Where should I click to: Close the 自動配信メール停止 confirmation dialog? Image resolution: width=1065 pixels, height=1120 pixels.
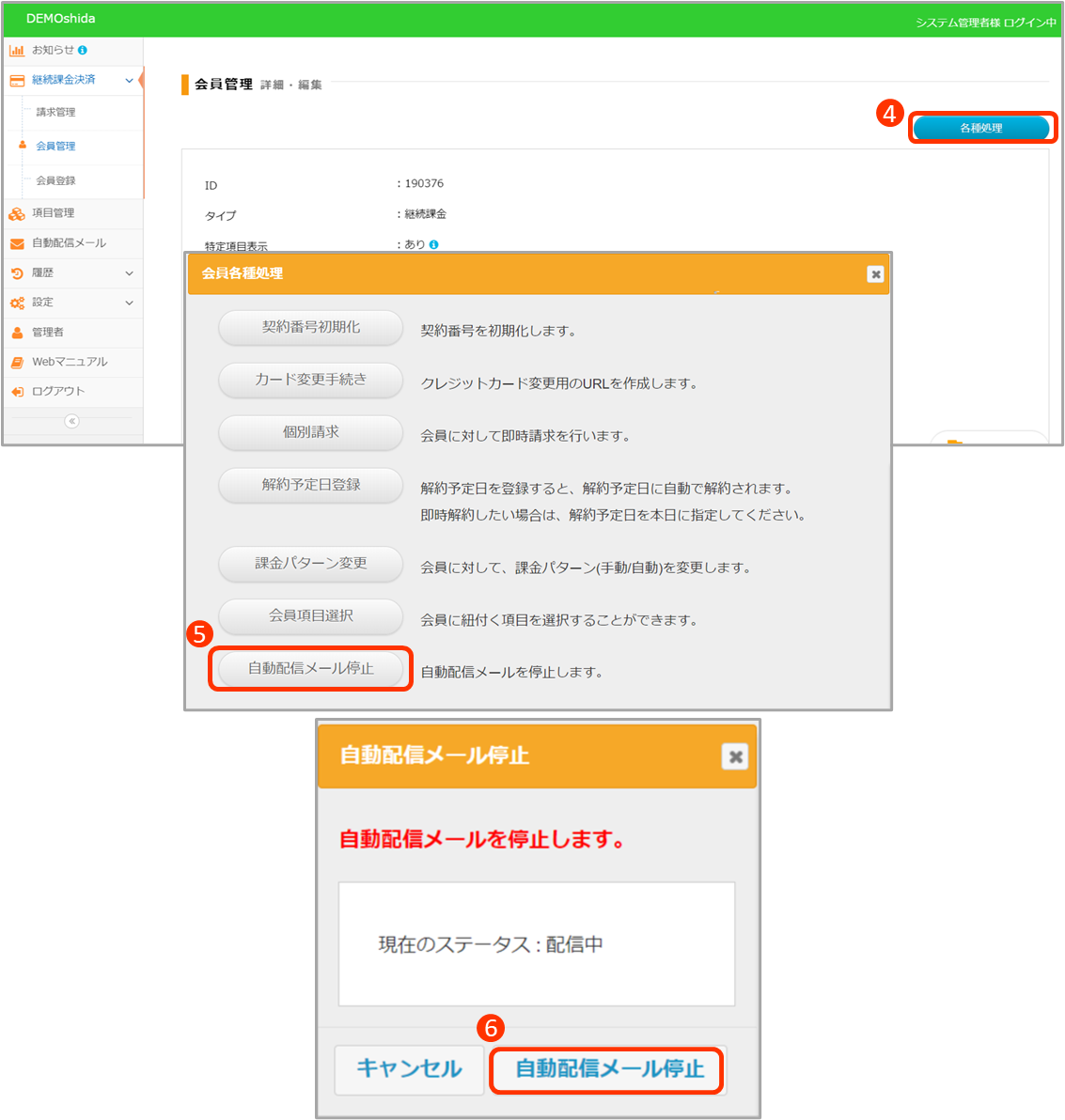pyautogui.click(x=735, y=756)
